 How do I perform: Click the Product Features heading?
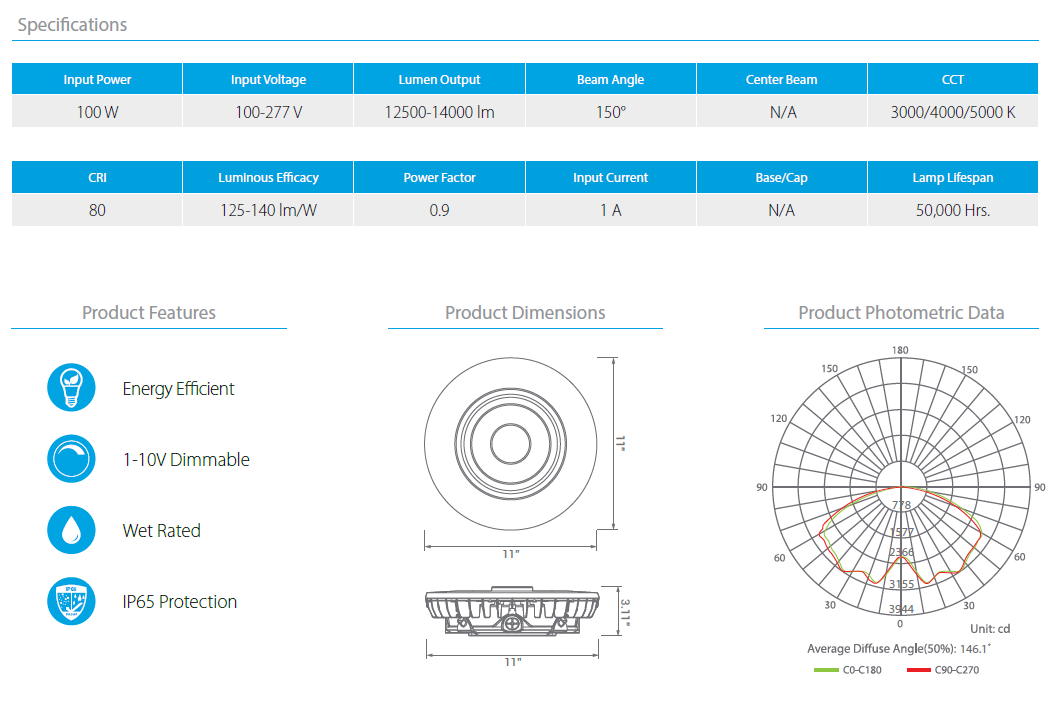pos(149,313)
